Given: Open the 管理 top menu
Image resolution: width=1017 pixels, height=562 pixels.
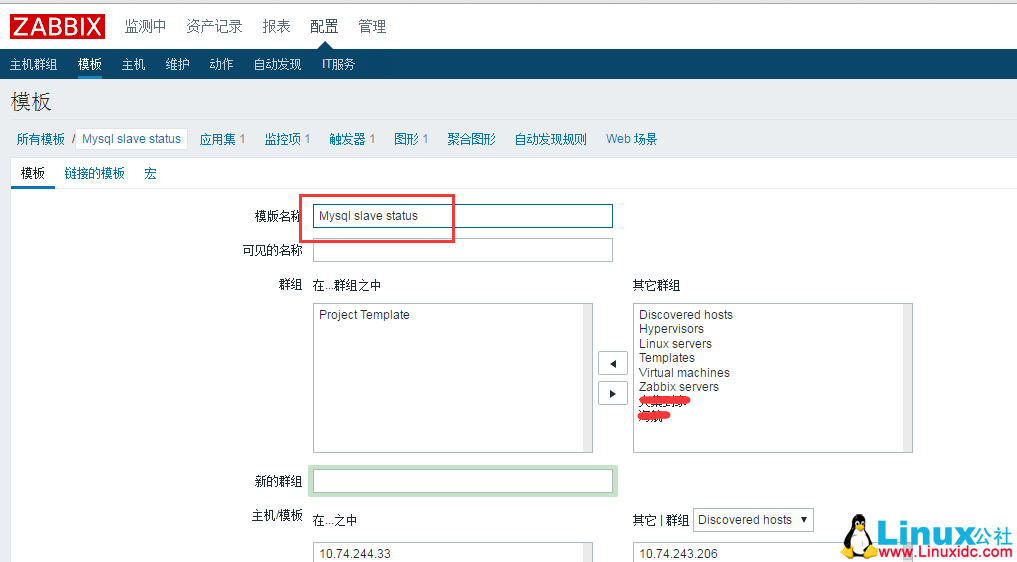Looking at the screenshot, I should click(372, 27).
